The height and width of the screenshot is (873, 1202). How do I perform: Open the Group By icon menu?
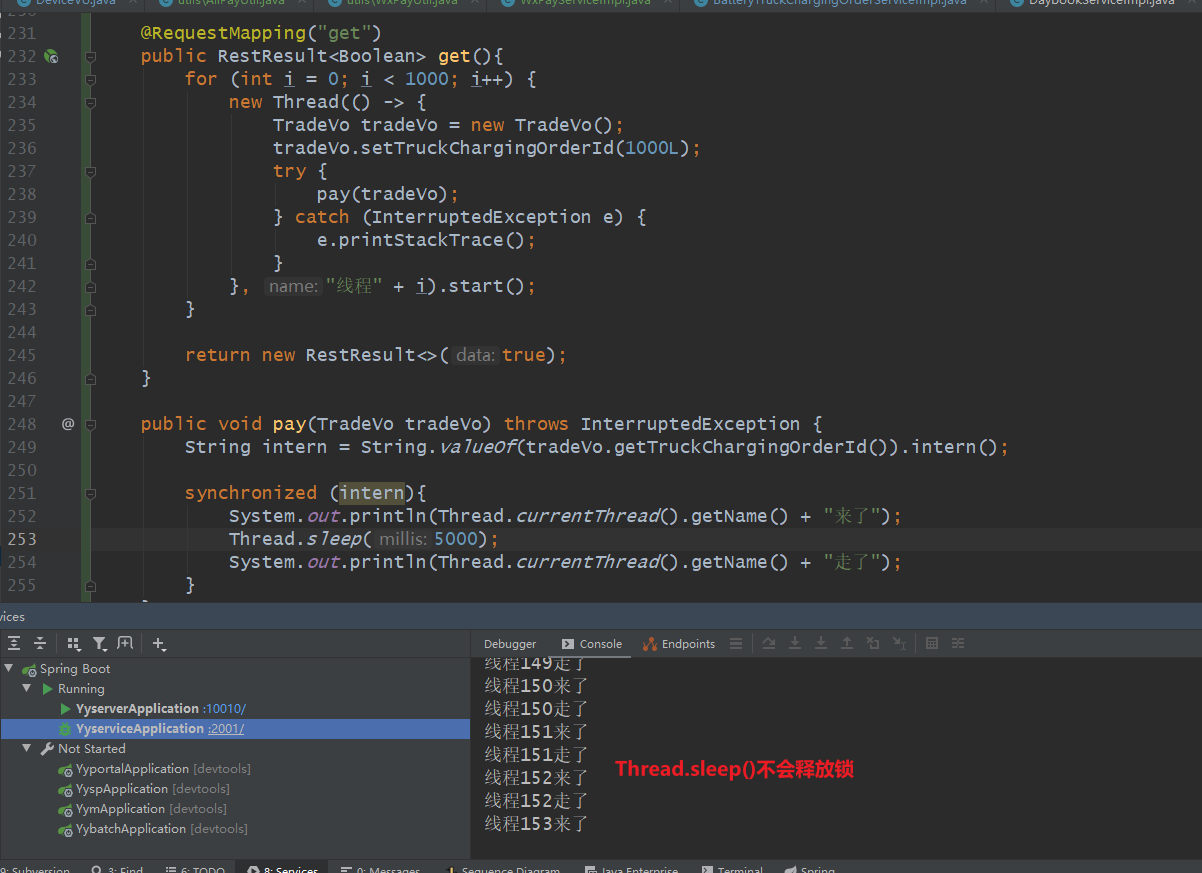pyautogui.click(x=74, y=644)
